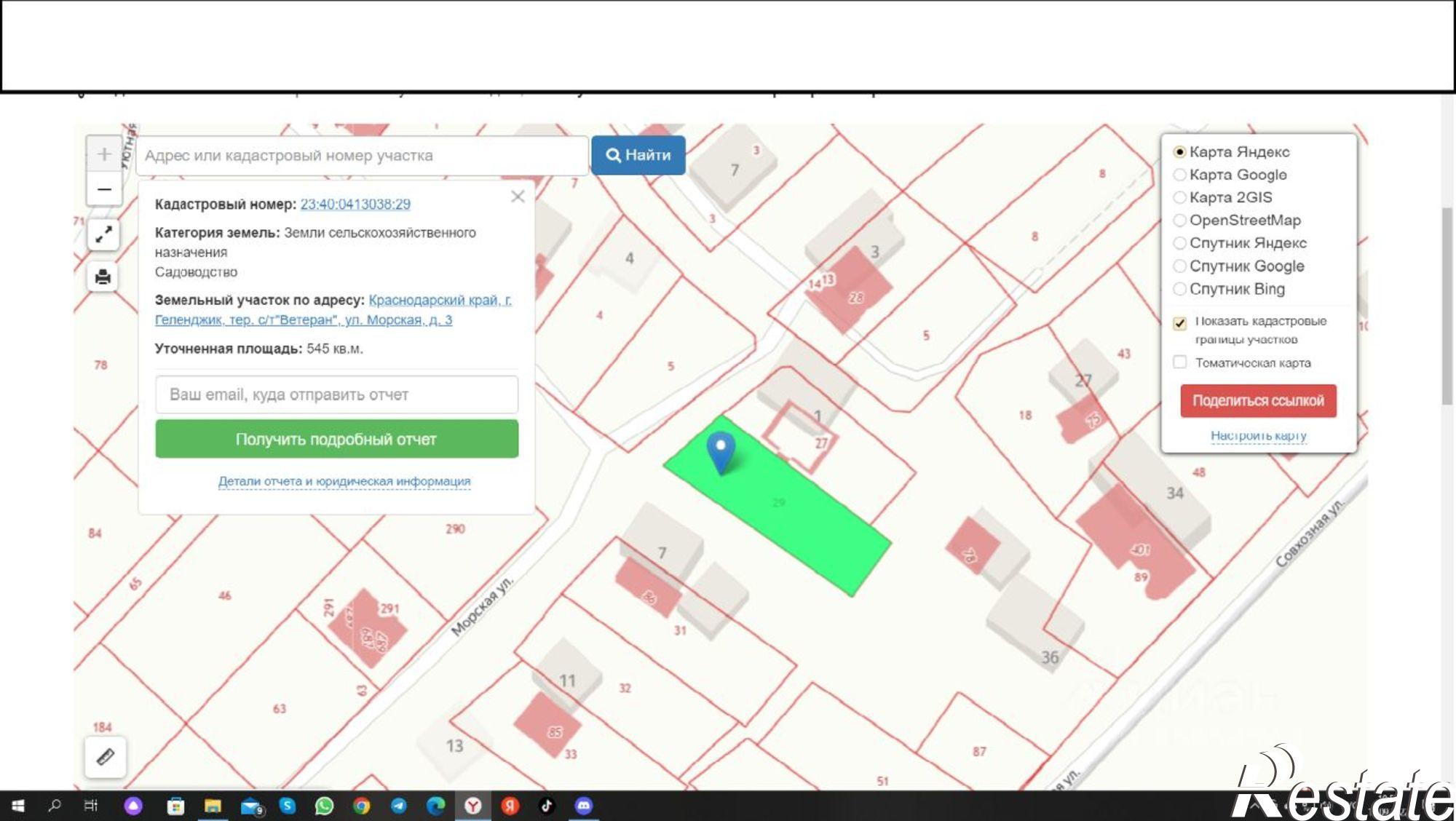Open Task View in taskbar

pos(91,806)
